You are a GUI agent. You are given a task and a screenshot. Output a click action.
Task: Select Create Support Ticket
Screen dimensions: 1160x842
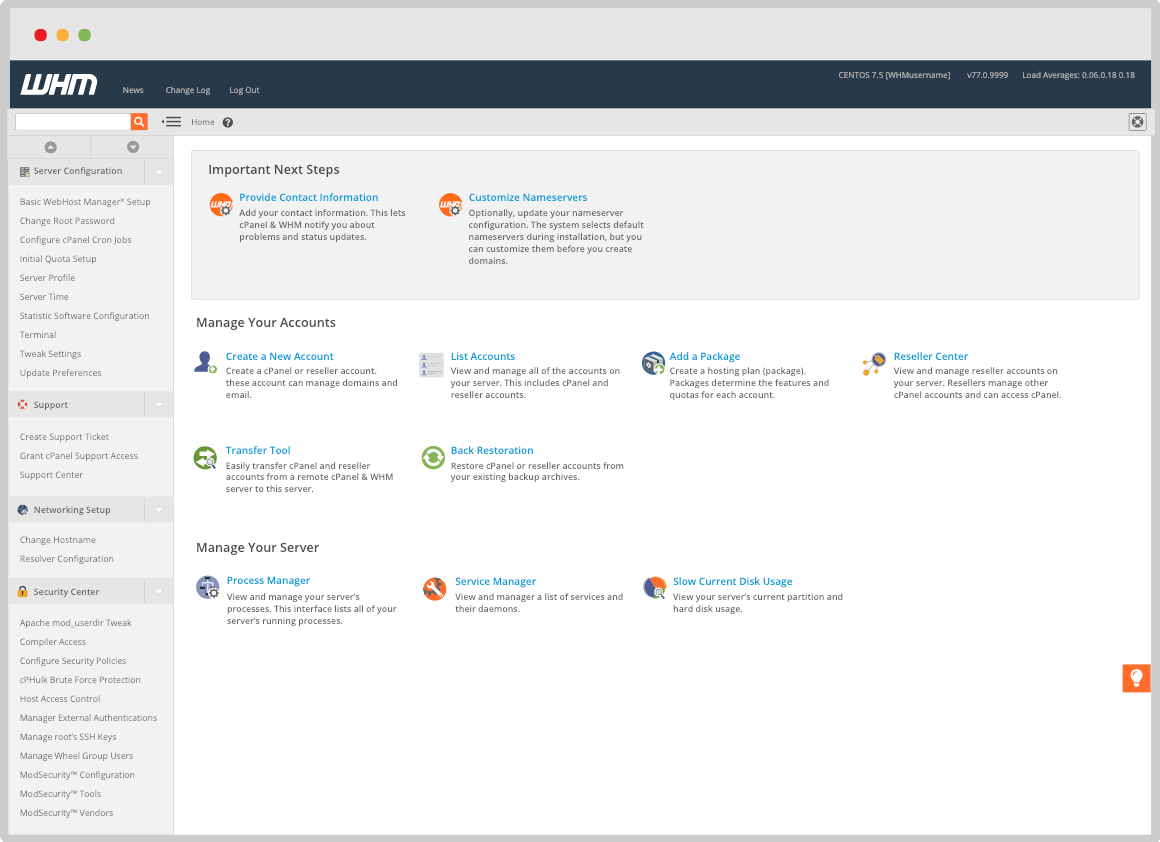pos(64,437)
